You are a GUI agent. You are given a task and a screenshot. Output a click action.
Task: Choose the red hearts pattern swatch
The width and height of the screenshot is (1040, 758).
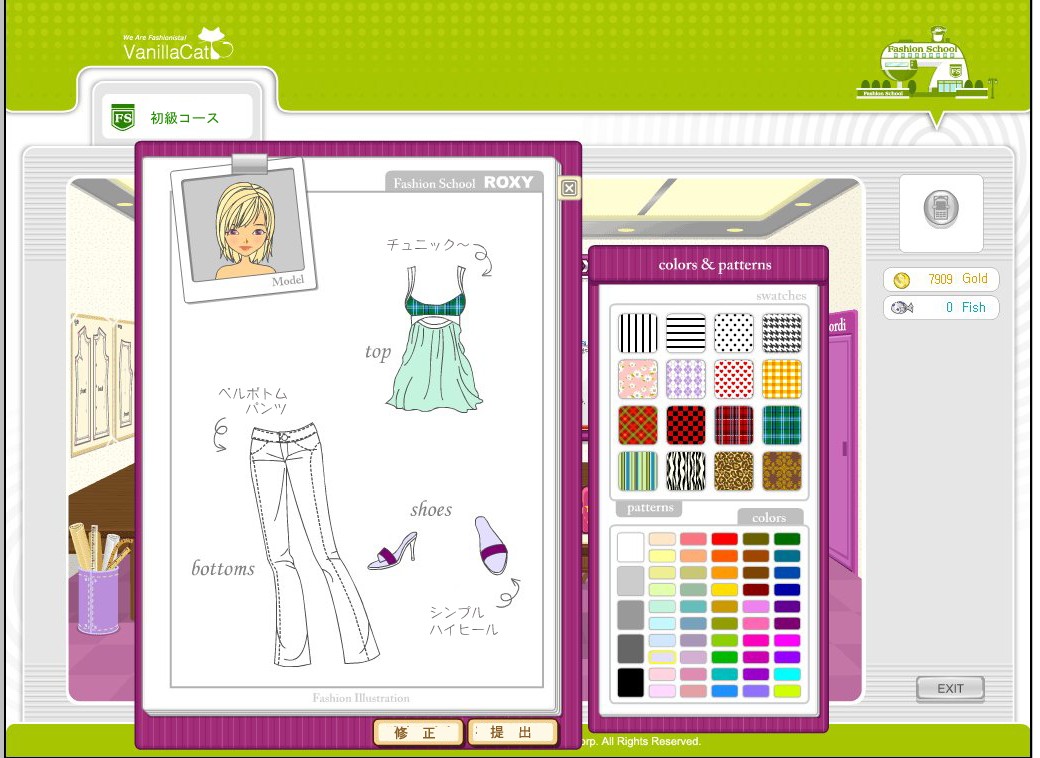(734, 379)
